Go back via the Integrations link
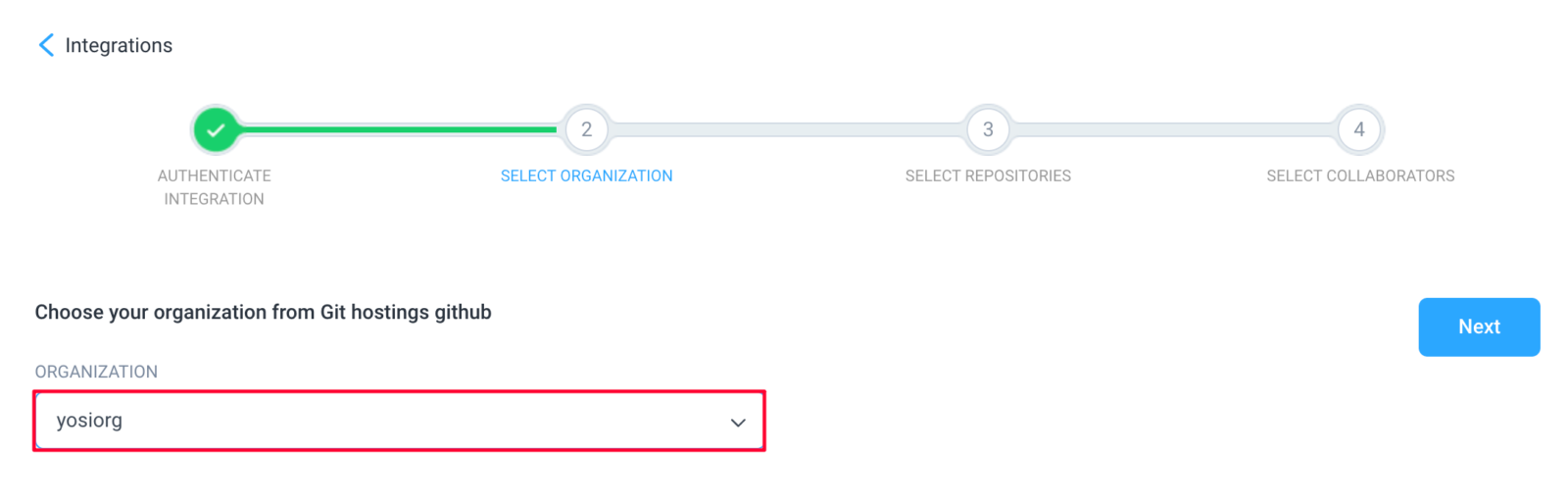 pos(119,45)
